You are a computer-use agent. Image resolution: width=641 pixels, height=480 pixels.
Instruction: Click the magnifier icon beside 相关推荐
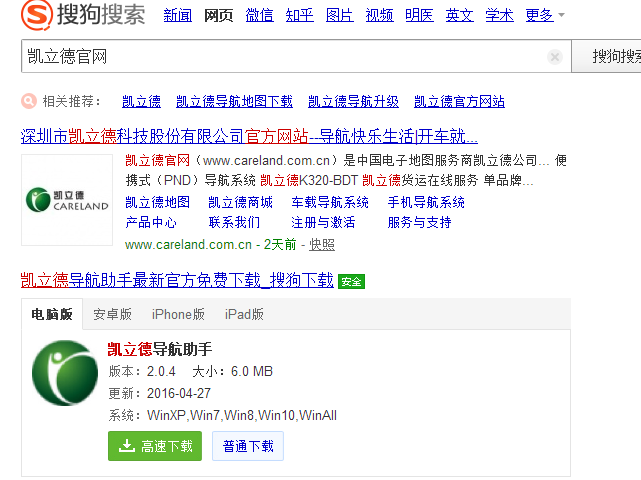click(x=29, y=101)
